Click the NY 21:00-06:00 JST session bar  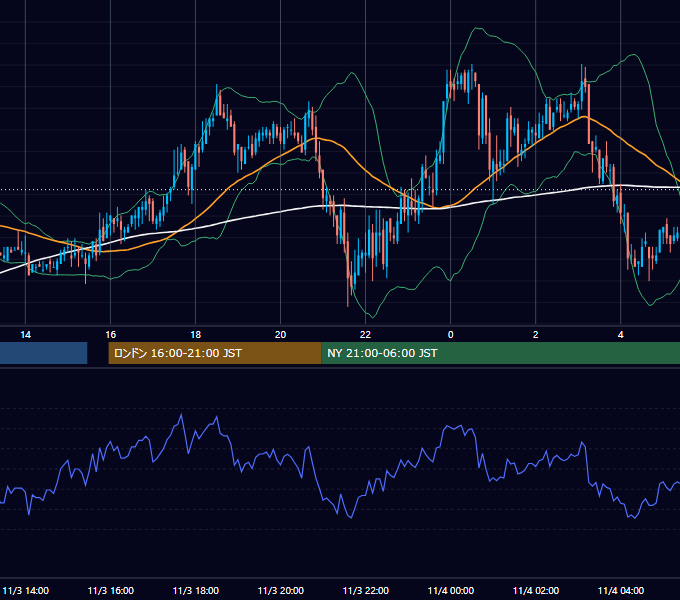(x=500, y=353)
